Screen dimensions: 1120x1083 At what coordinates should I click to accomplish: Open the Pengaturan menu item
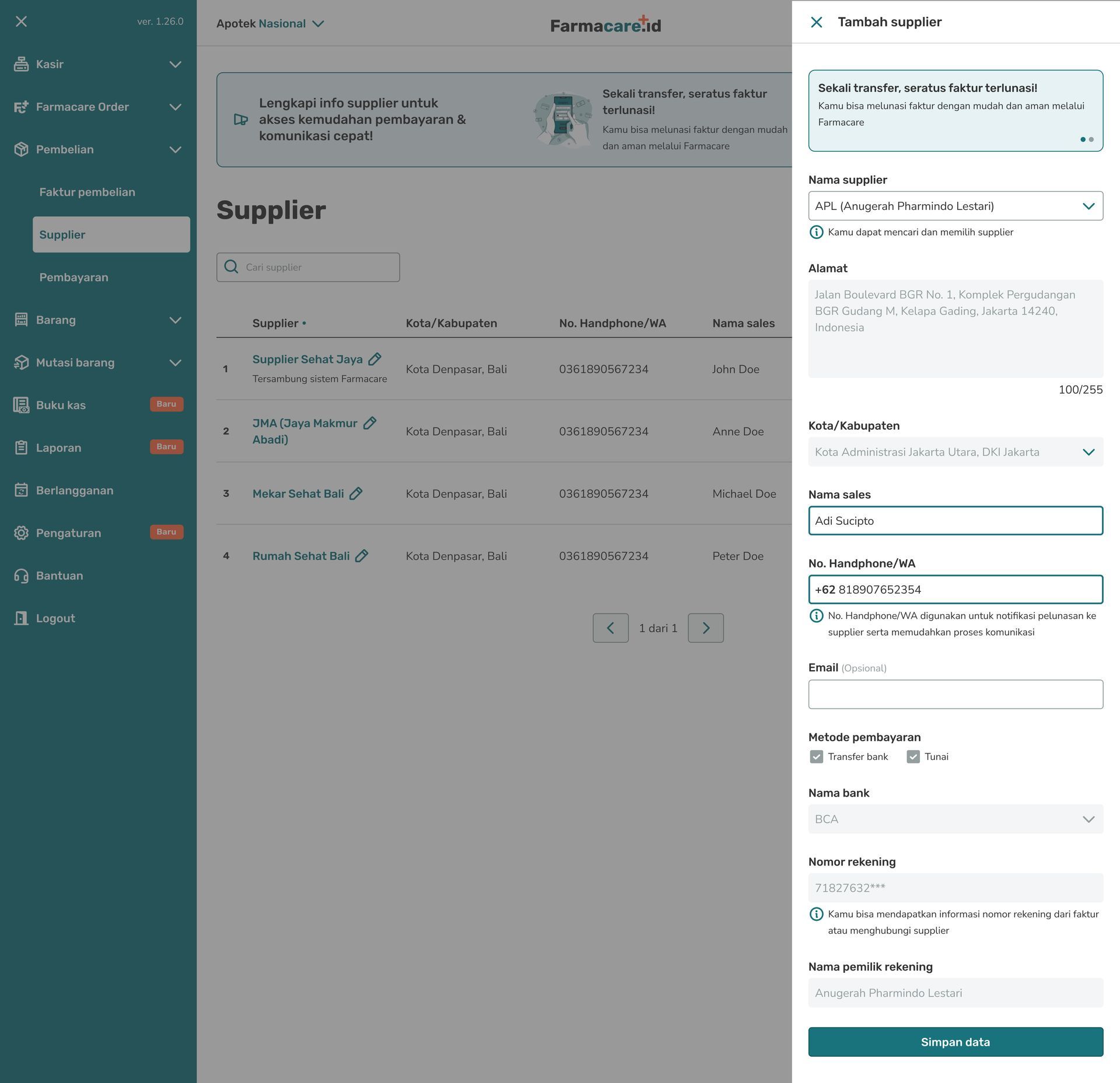[98, 532]
